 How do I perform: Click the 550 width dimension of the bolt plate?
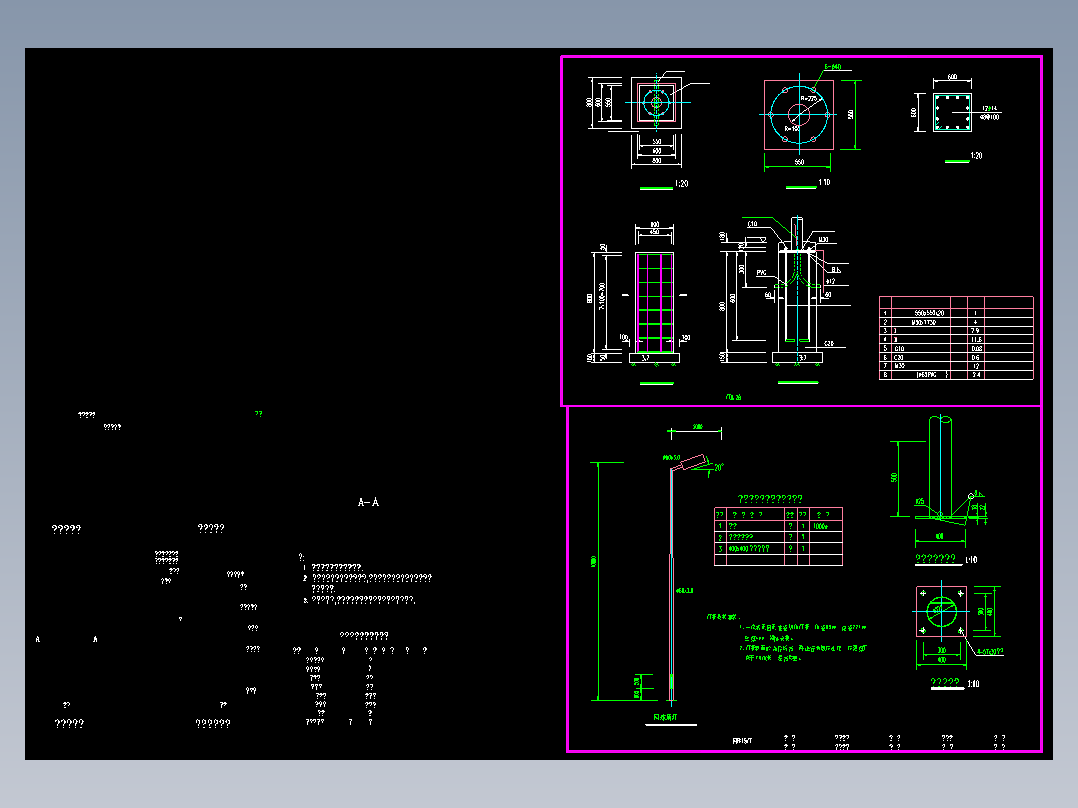pos(799,162)
